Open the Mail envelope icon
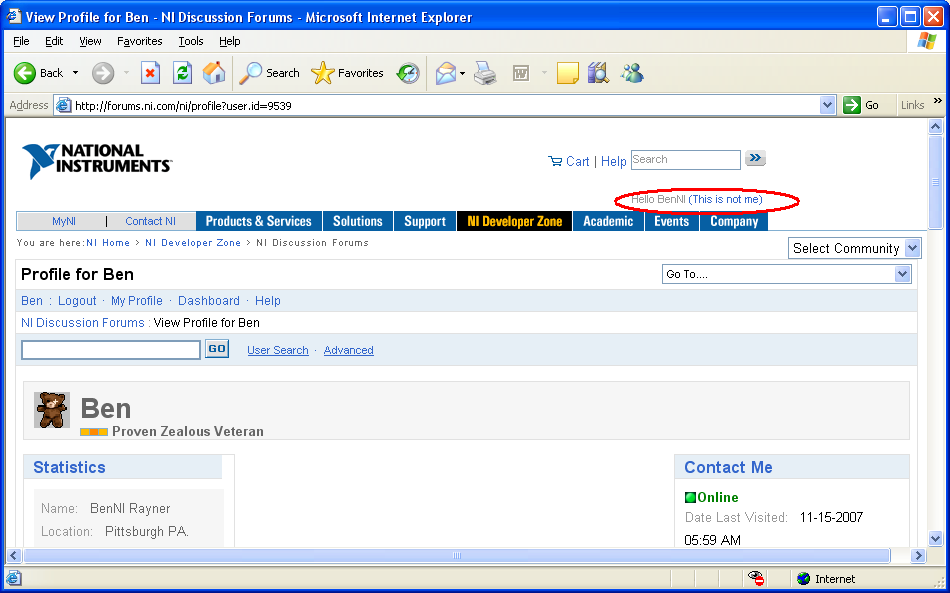 [x=446, y=73]
